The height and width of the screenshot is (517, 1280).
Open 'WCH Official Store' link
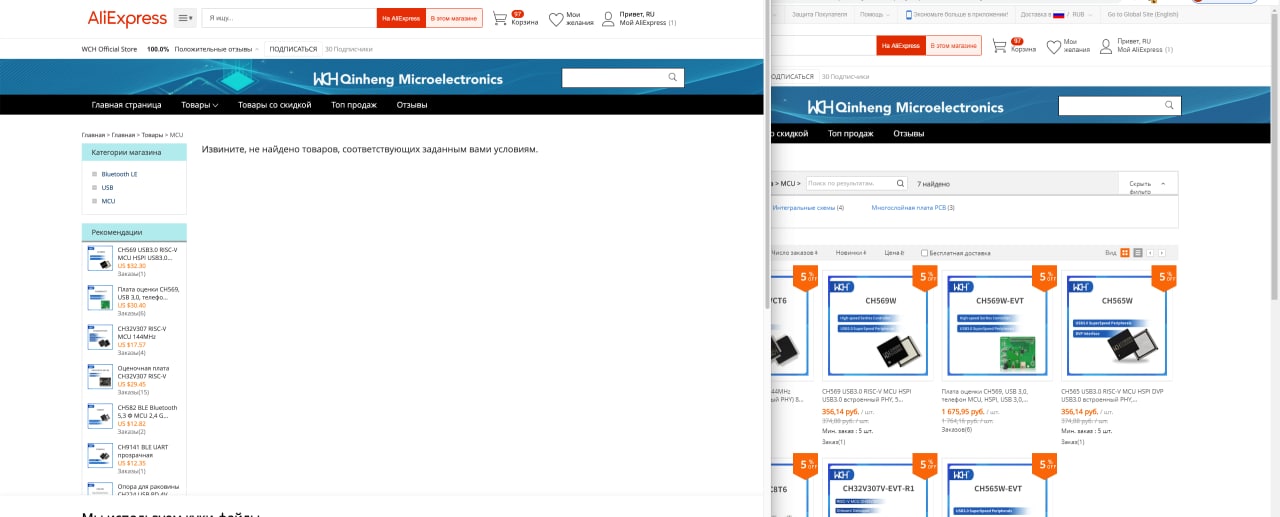click(109, 48)
